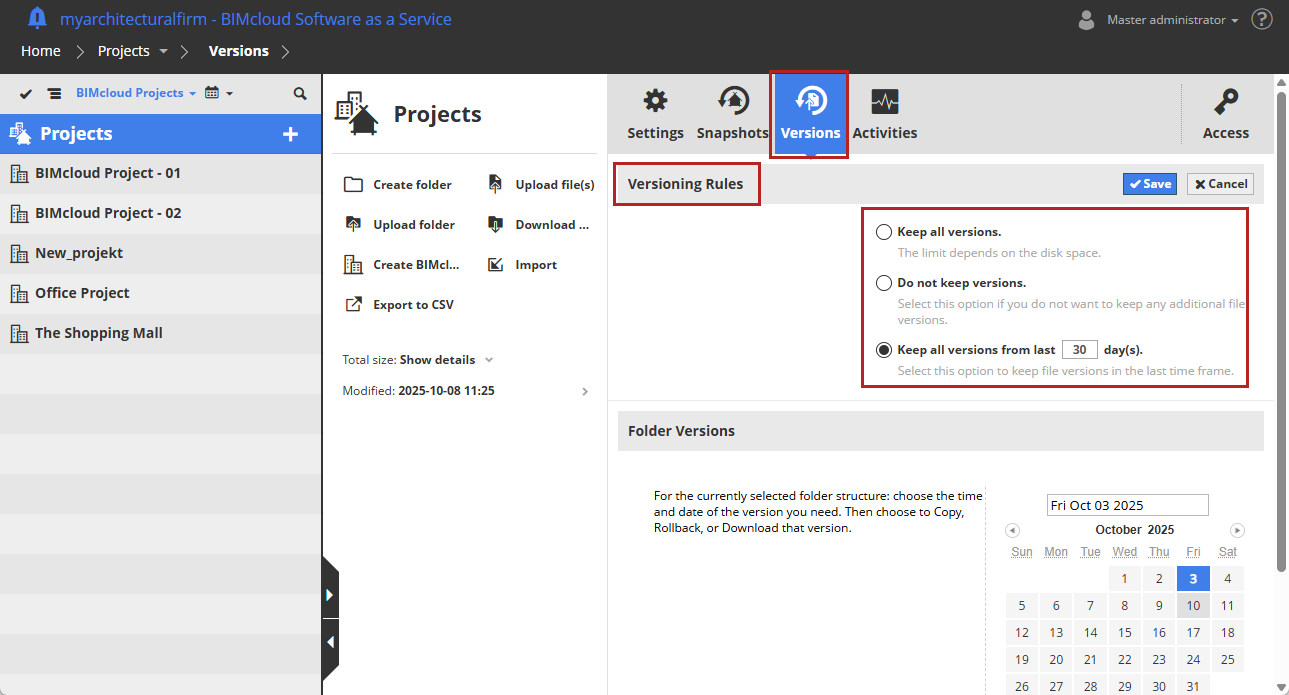Viewport: 1289px width, 695px height.
Task: Select October 1 in calendar
Action: tap(1125, 578)
